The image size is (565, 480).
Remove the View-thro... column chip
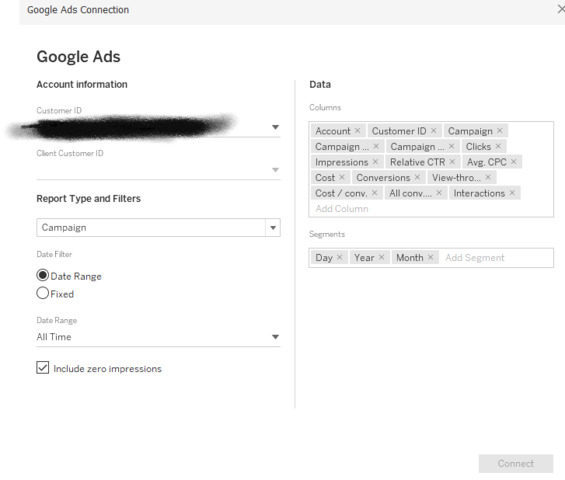point(488,177)
